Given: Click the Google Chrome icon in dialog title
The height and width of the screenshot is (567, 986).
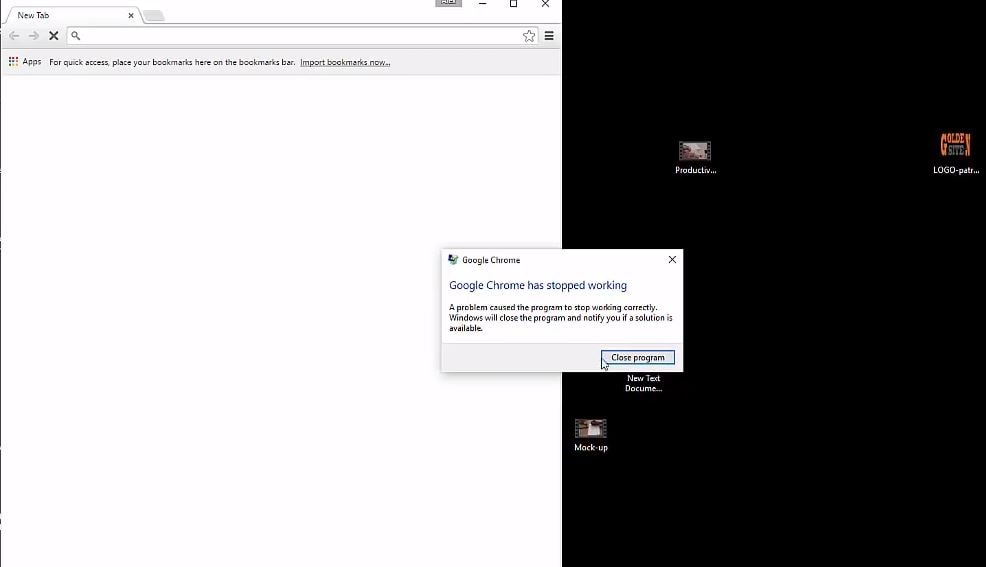Looking at the screenshot, I should pos(453,260).
